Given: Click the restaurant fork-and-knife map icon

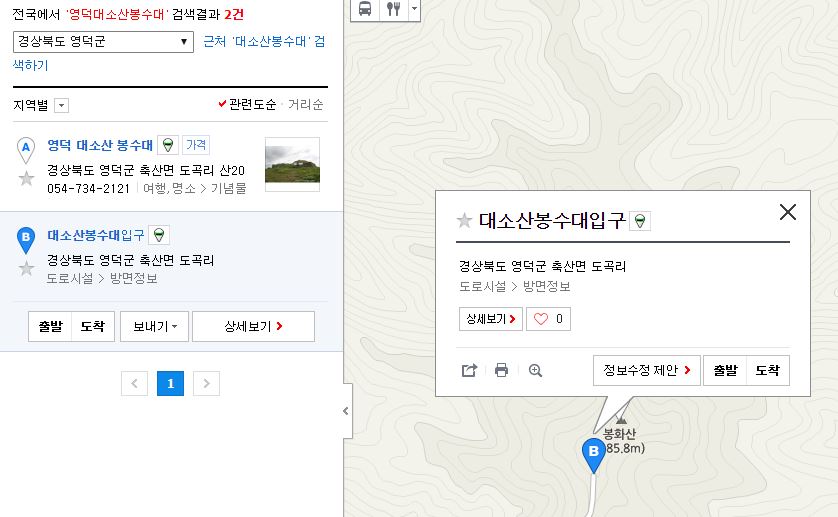Looking at the screenshot, I should [393, 9].
